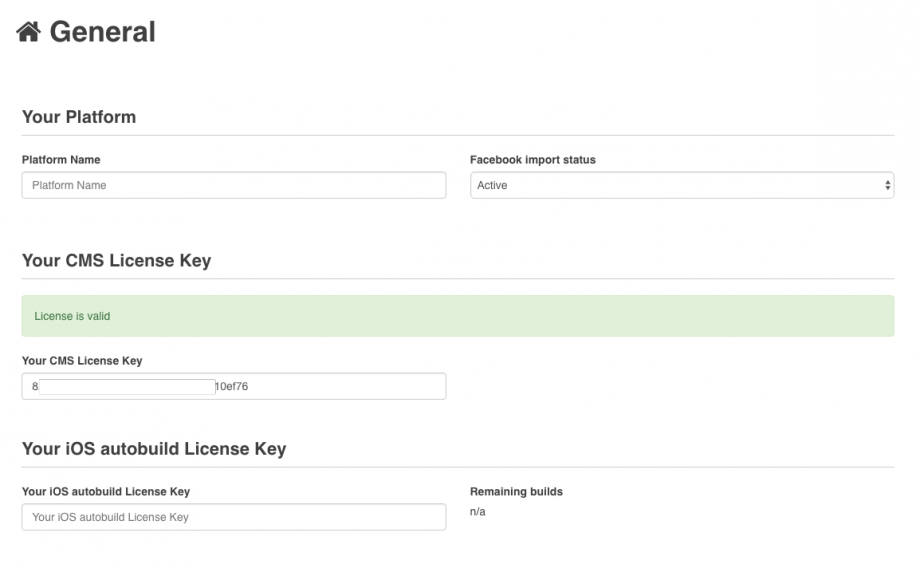The height and width of the screenshot is (572, 920).
Task: Click the '10ef76' ending of the license key
Action: point(231,386)
